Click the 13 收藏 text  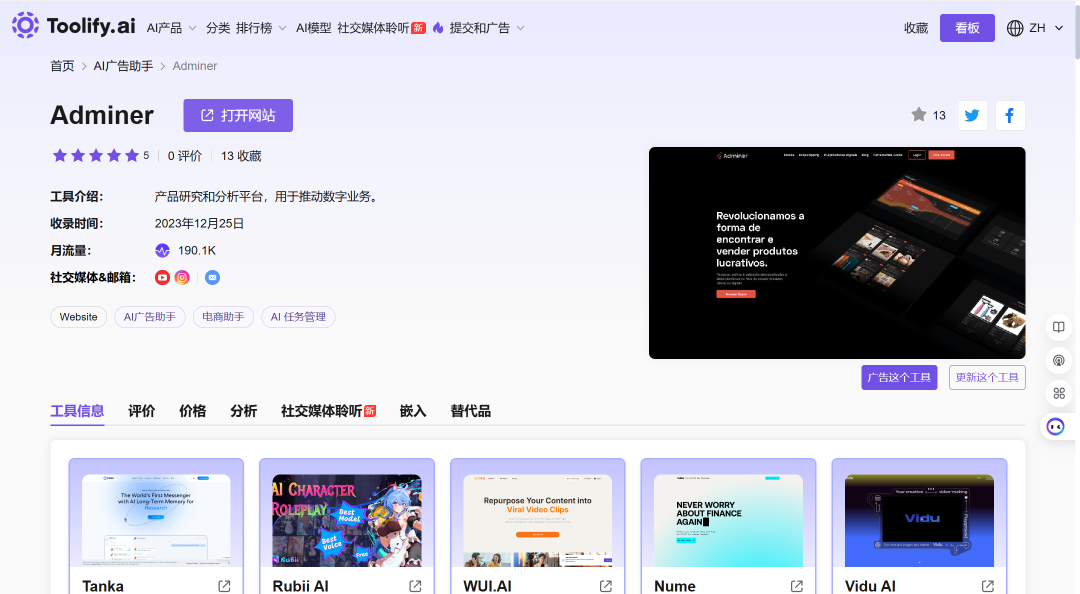(x=241, y=156)
